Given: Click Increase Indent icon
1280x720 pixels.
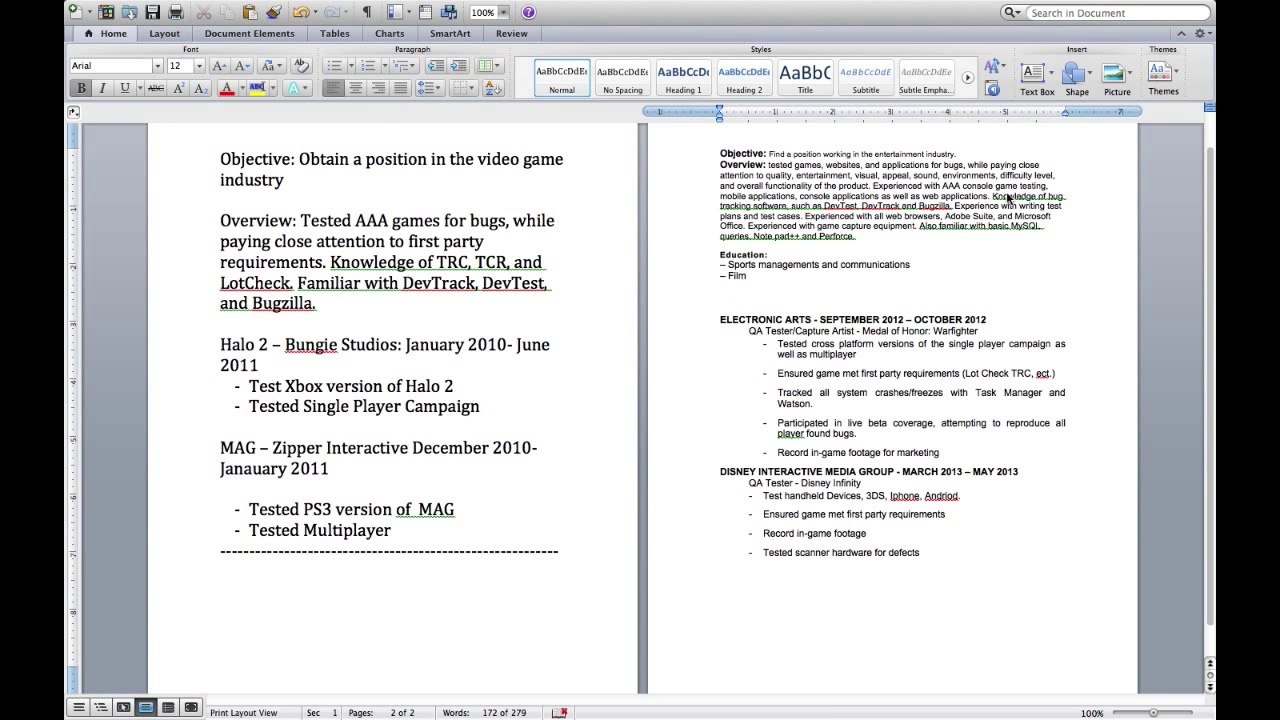Looking at the screenshot, I should click(457, 65).
